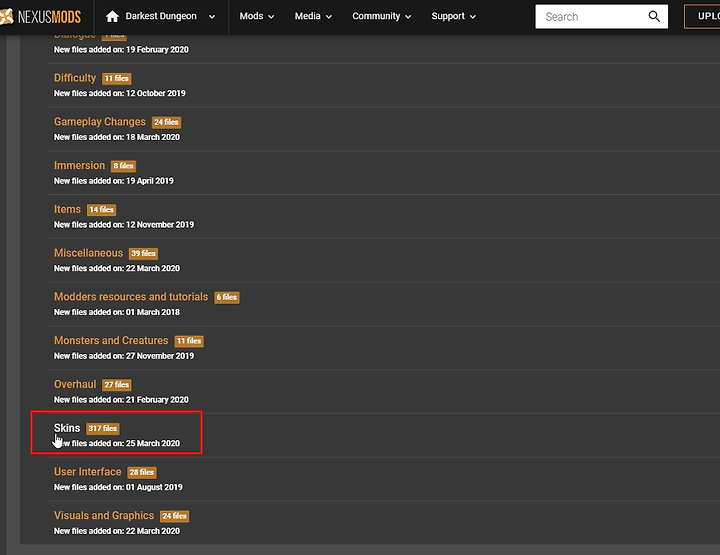Click 'New files added on: 21 February 2020'

(121, 399)
